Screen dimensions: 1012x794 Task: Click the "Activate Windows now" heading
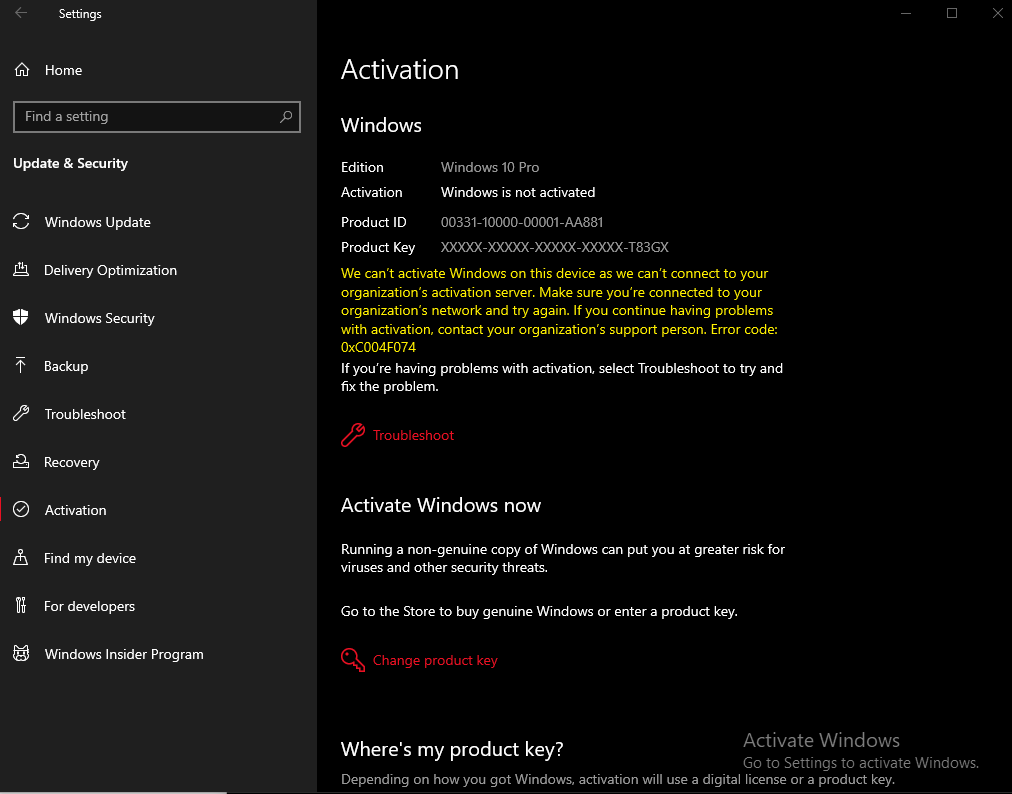coord(441,505)
